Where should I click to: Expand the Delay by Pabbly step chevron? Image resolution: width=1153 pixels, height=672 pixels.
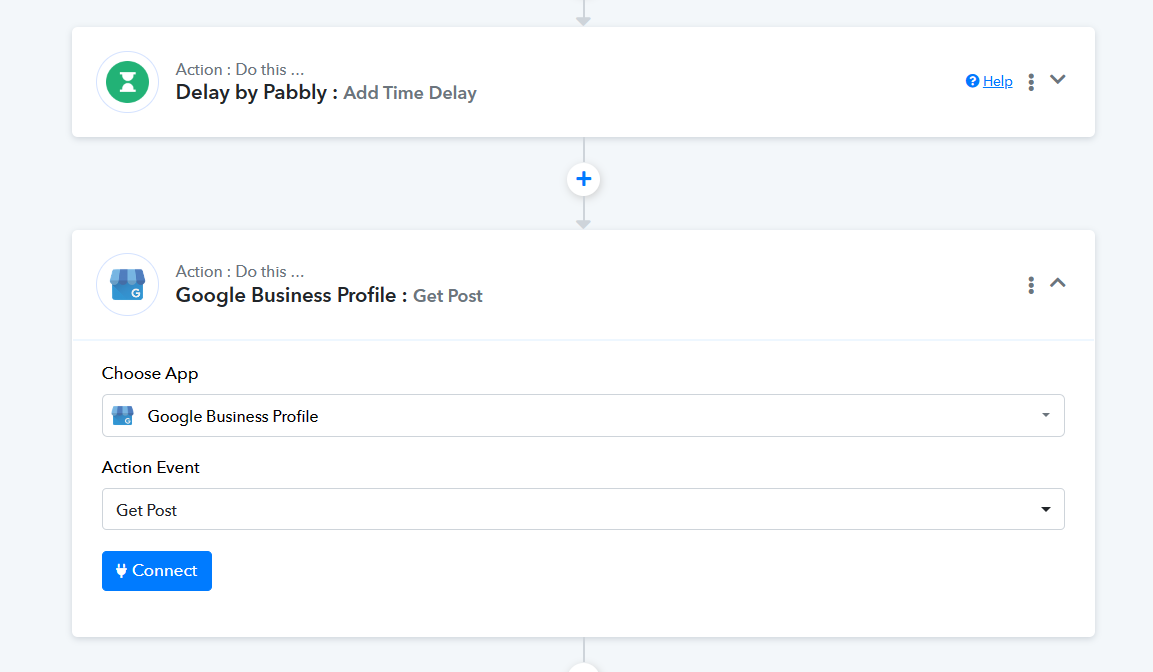pyautogui.click(x=1057, y=79)
